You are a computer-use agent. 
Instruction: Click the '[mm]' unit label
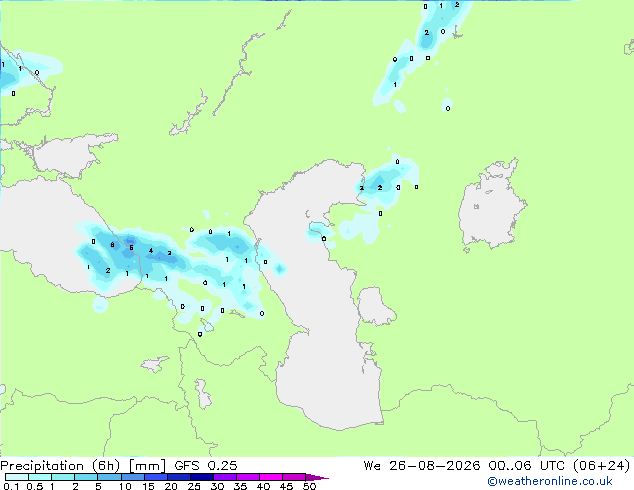(x=147, y=466)
